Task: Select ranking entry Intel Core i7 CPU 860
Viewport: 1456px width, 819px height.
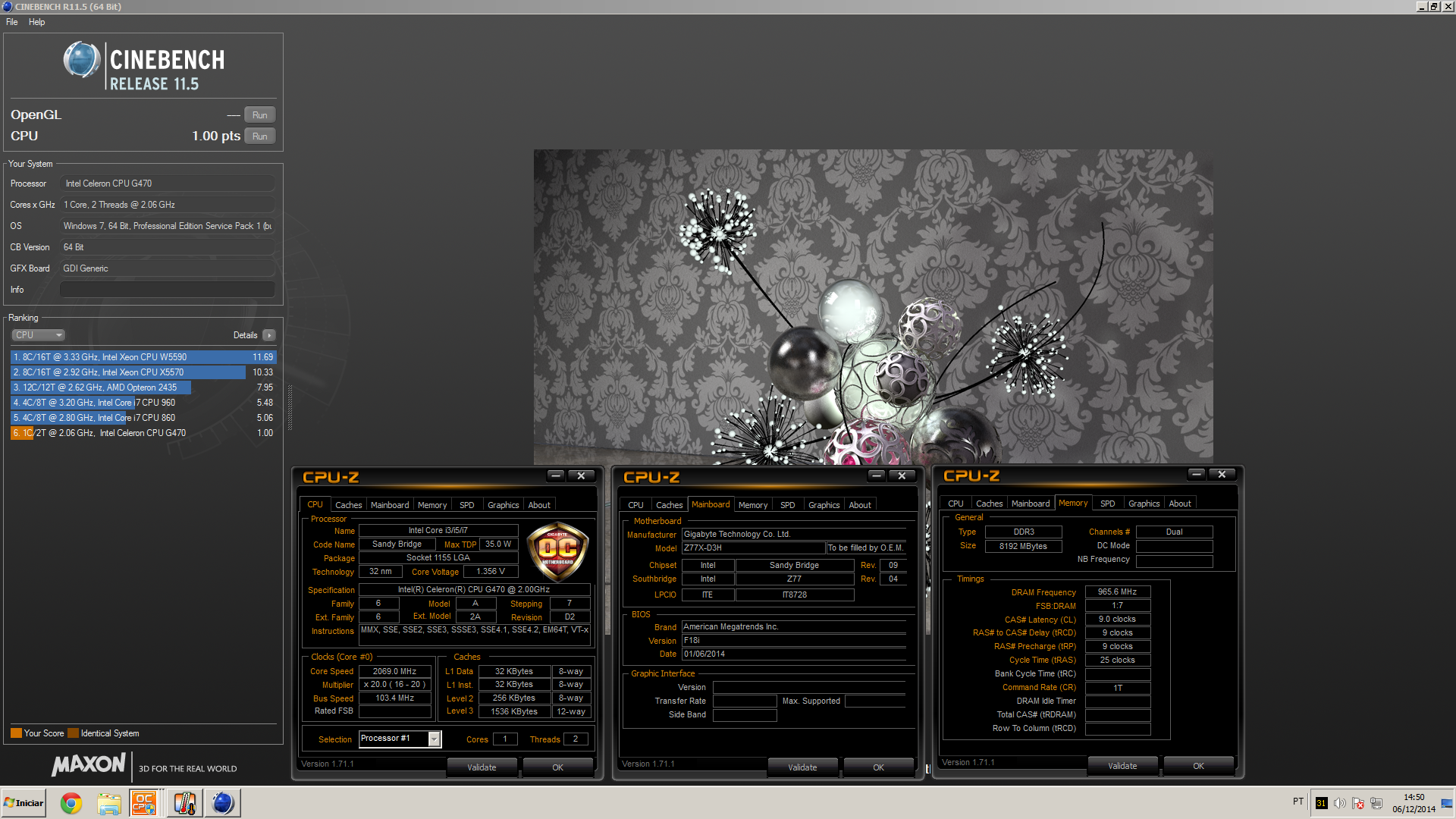Action: click(x=143, y=418)
